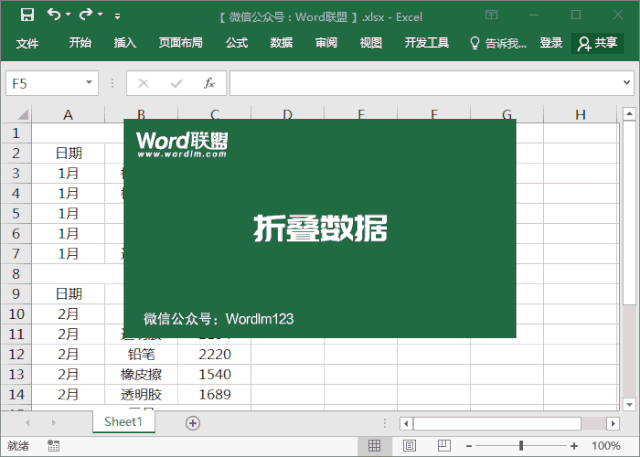Click the zoom slider handle
This screenshot has width=640, height=457.
click(x=521, y=446)
